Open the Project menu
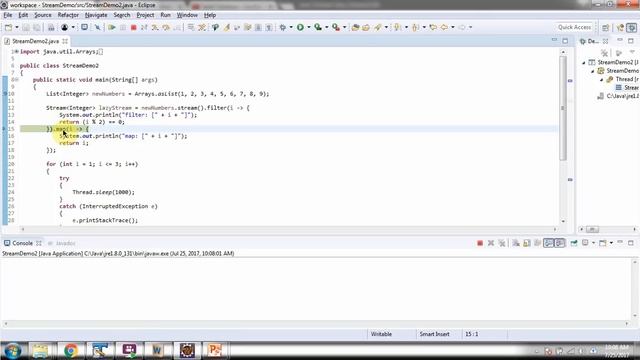The image size is (640, 360). click(x=145, y=15)
